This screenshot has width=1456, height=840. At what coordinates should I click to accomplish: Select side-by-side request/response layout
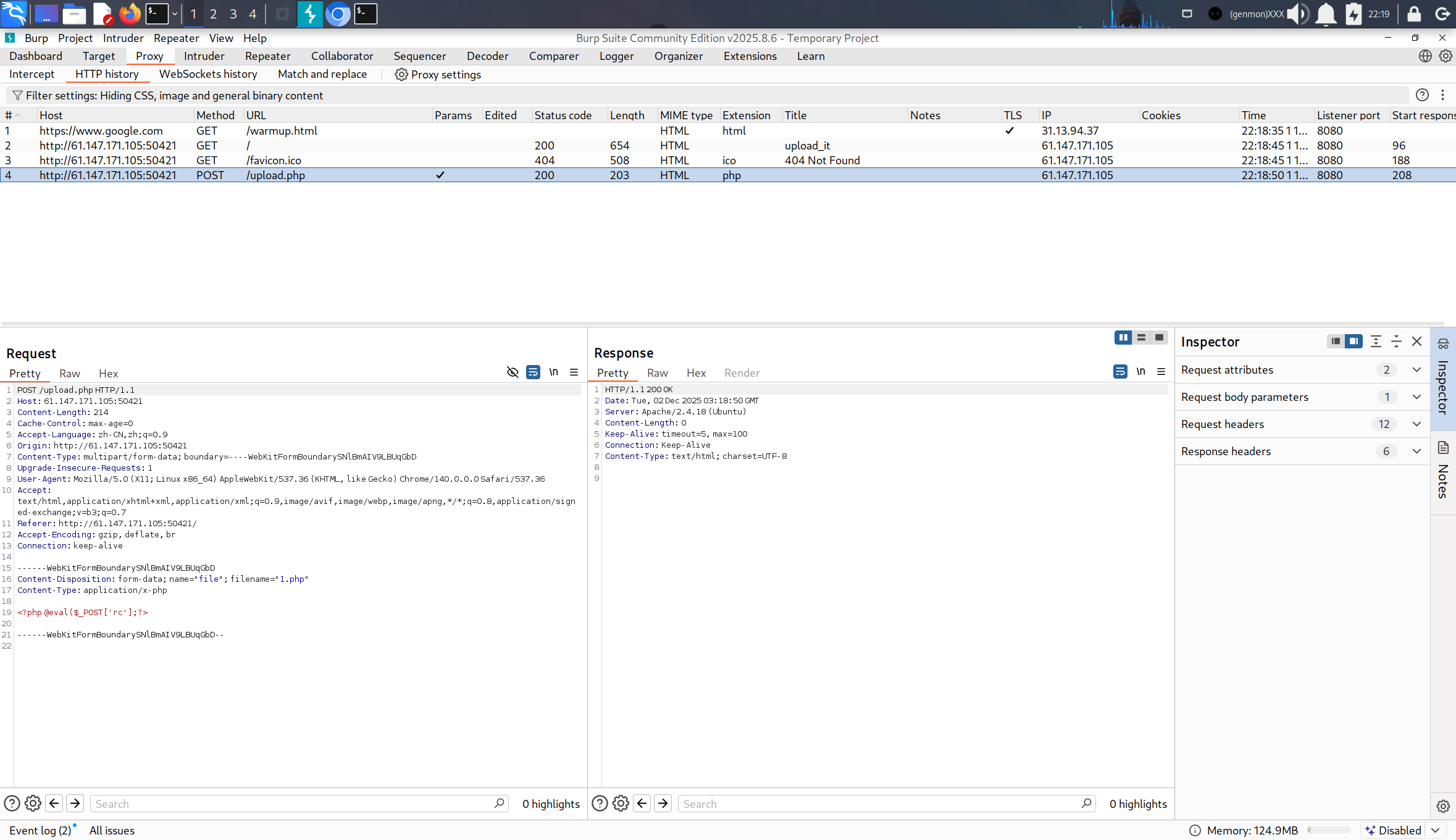coord(1123,338)
